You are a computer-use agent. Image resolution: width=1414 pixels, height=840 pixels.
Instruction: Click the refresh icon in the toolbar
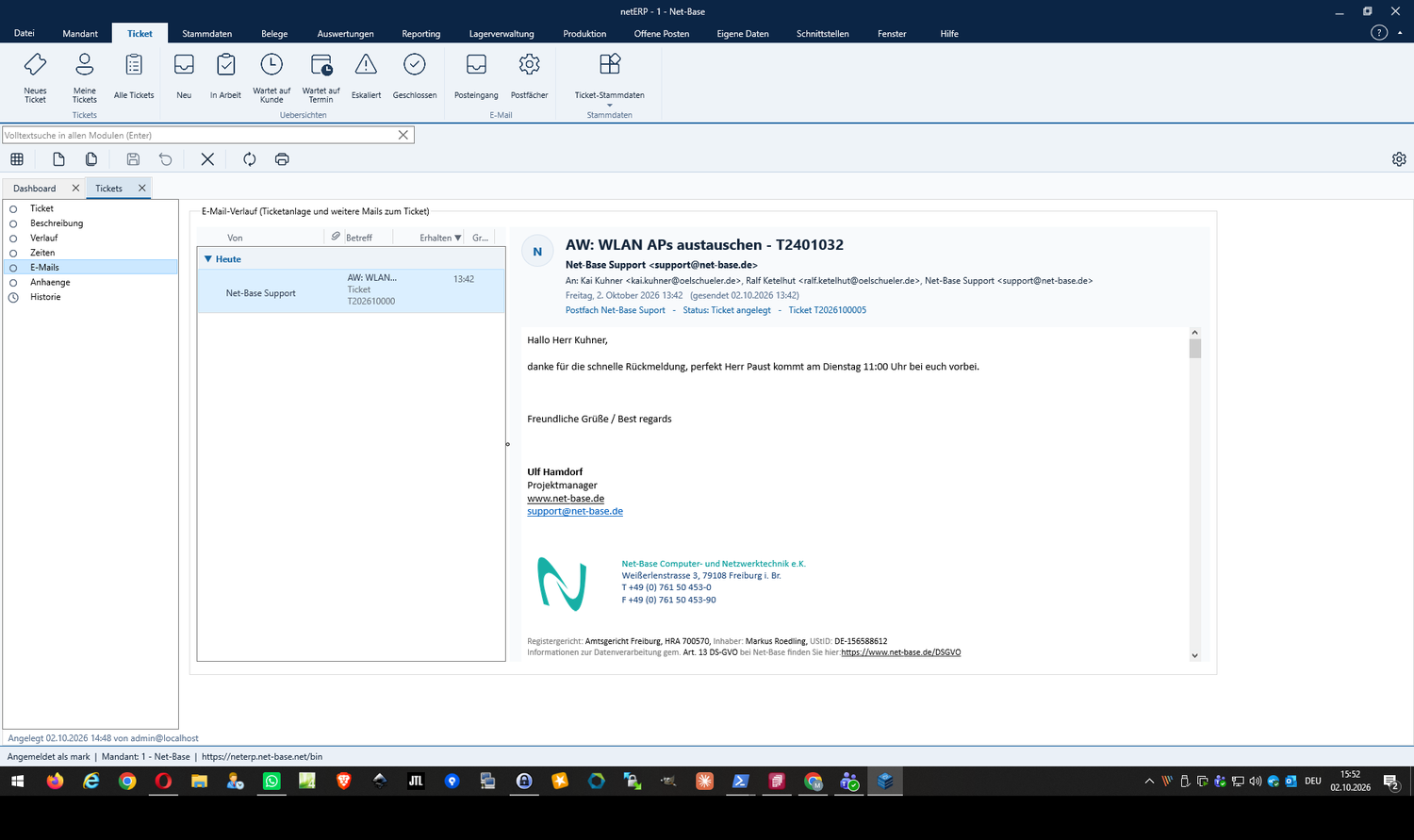point(249,159)
